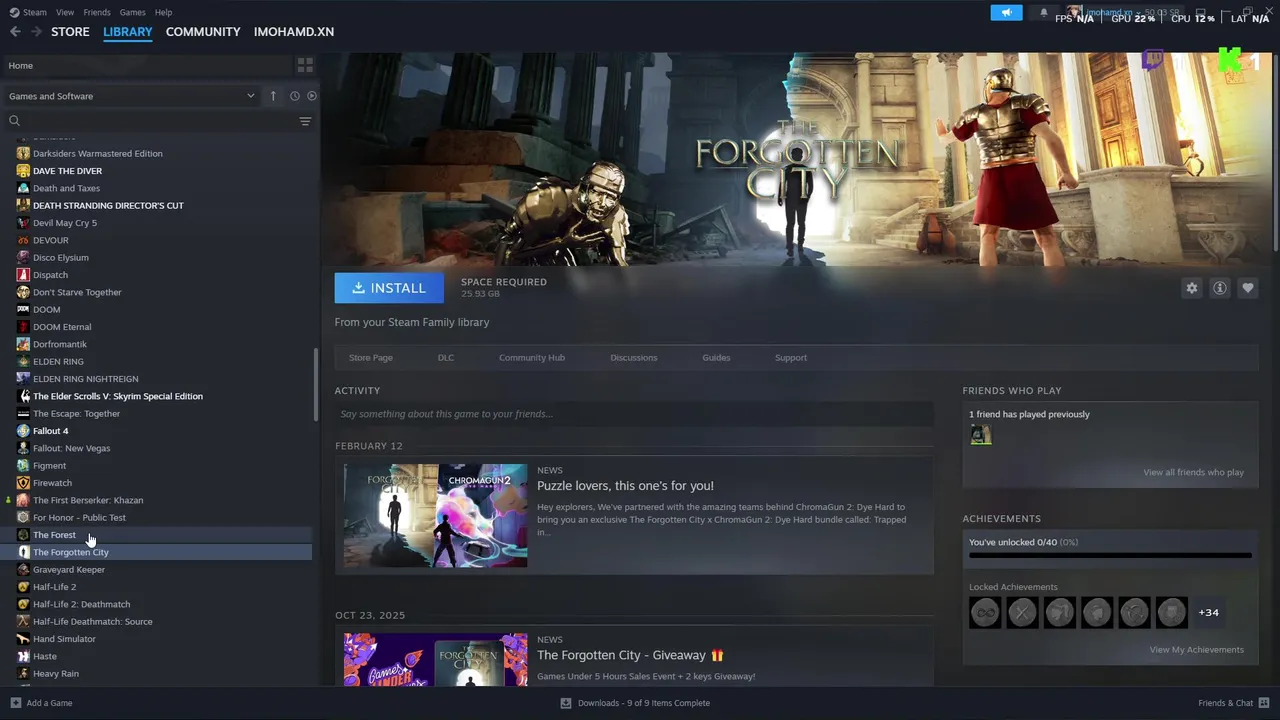
Task: Open the Help menu
Action: [163, 12]
